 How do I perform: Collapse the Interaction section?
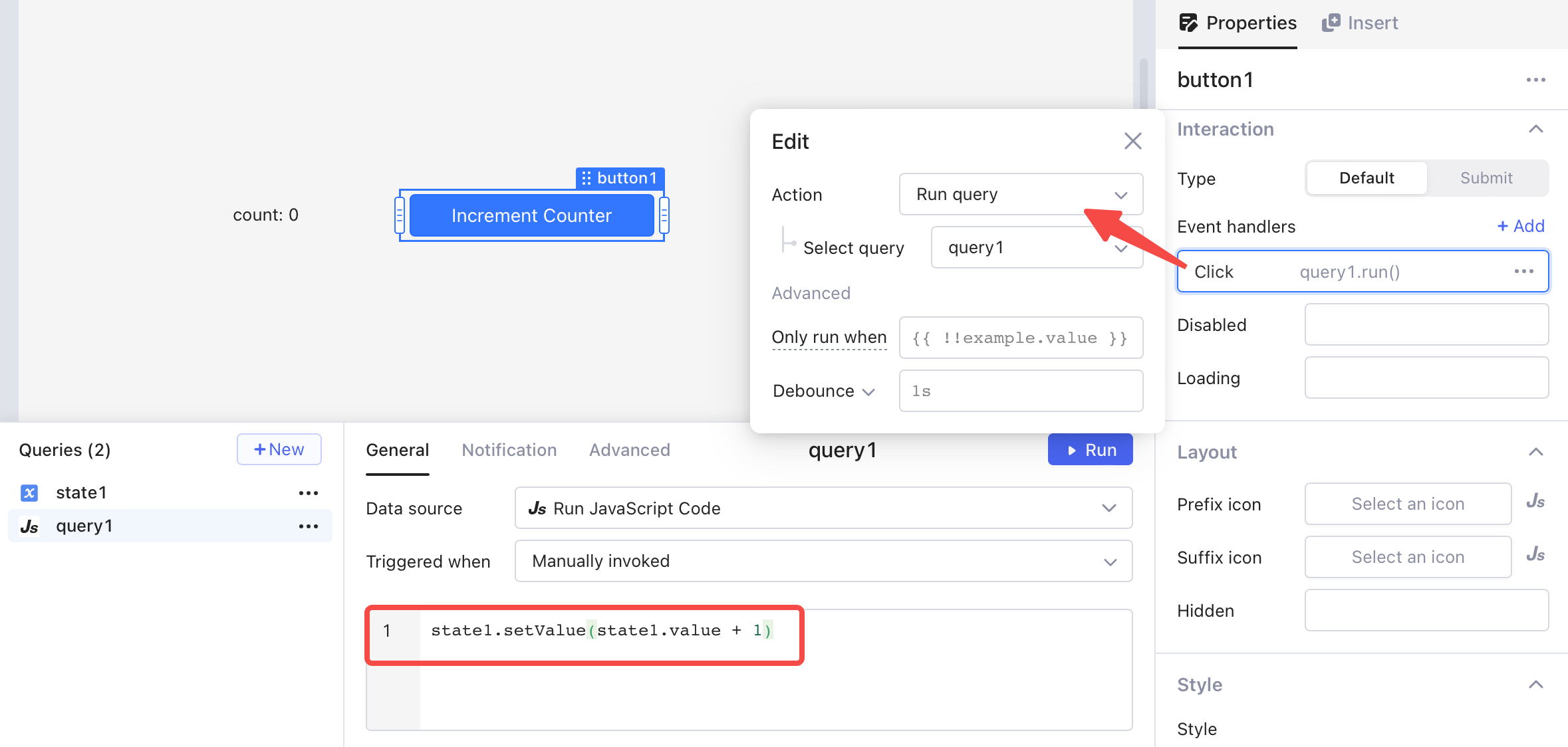click(1535, 129)
